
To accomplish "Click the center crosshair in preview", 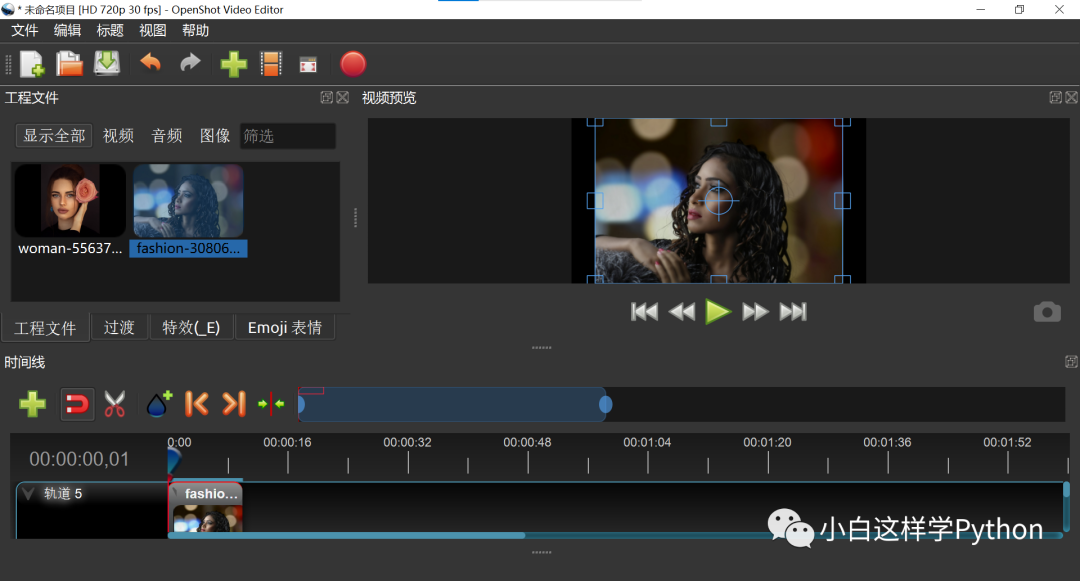I will click(x=718, y=201).
